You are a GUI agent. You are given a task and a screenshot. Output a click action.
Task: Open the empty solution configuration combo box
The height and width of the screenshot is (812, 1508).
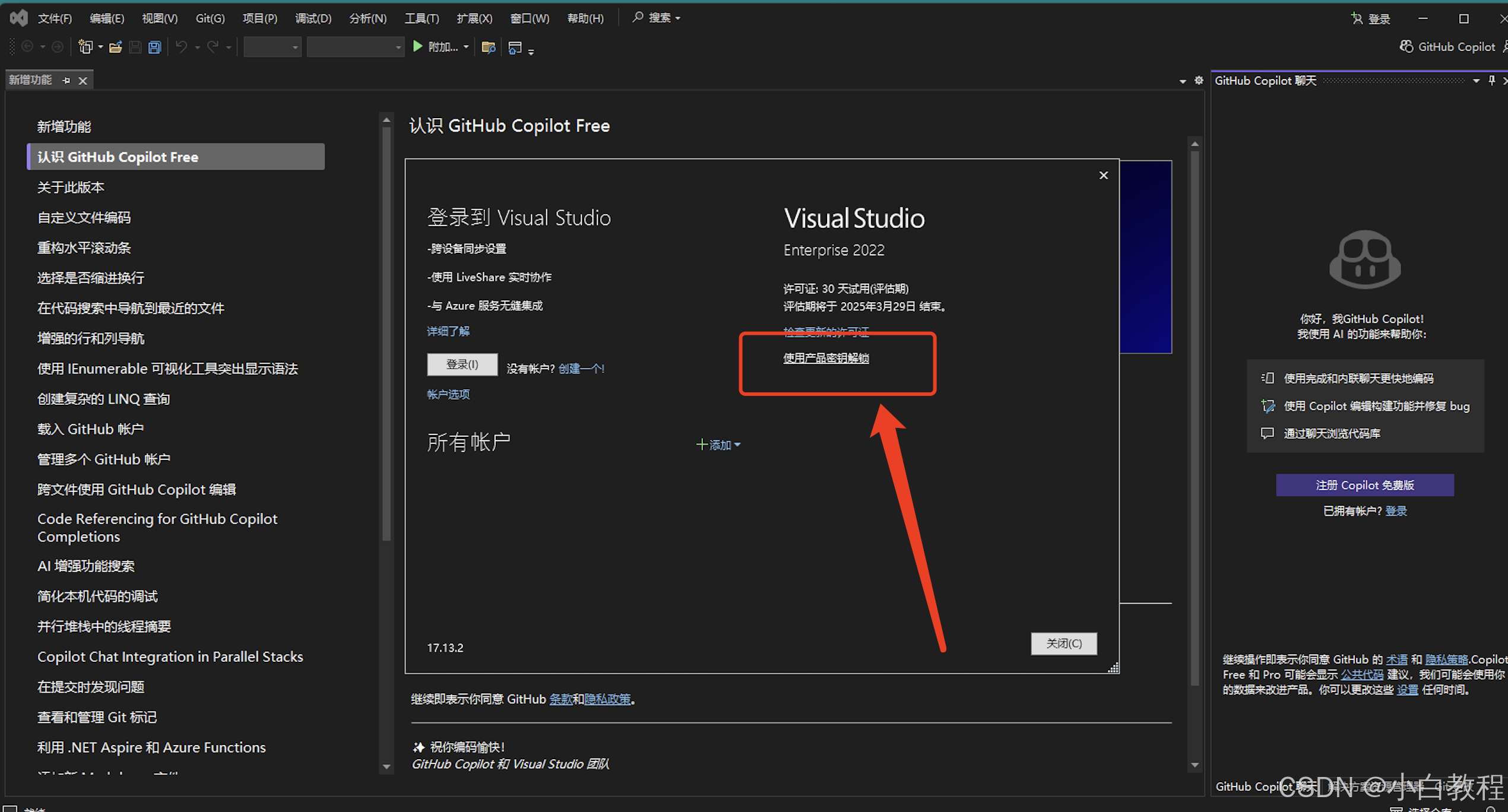tap(273, 47)
